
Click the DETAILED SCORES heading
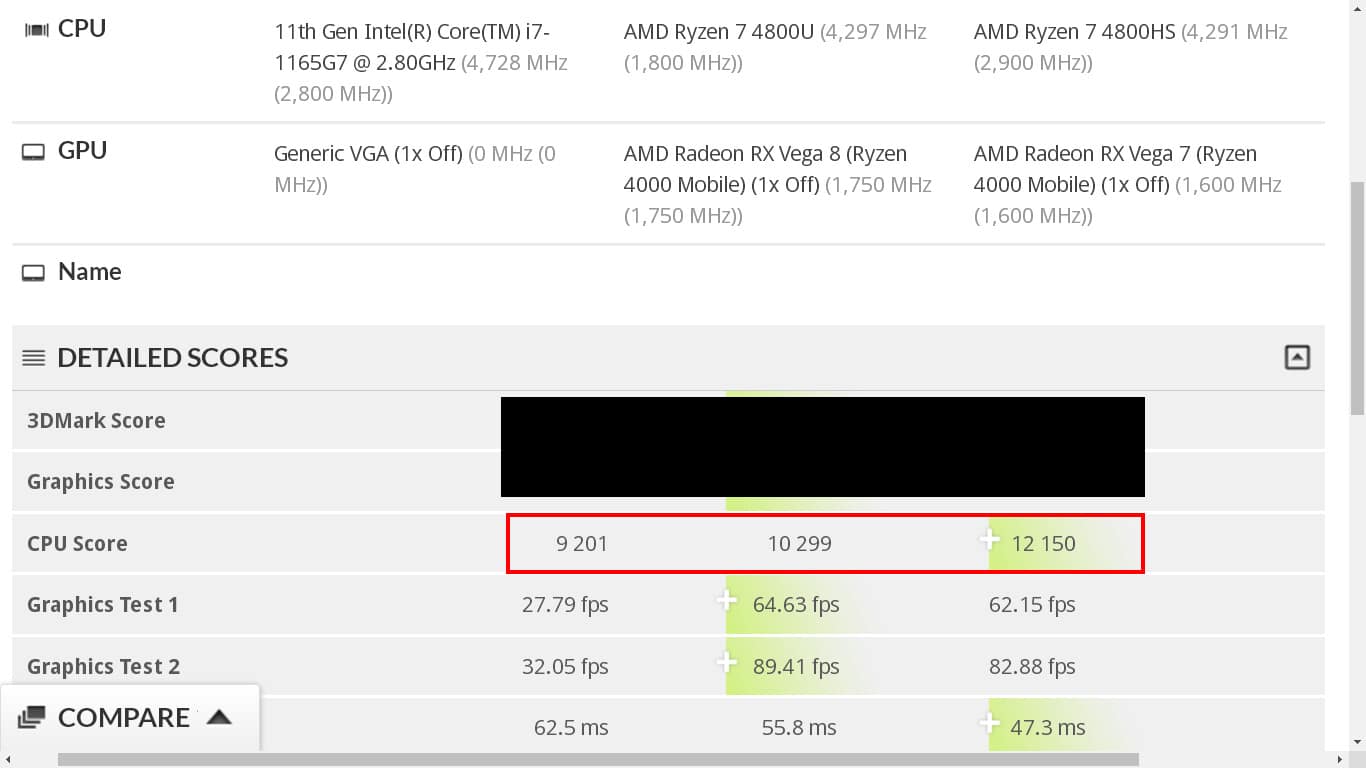173,358
